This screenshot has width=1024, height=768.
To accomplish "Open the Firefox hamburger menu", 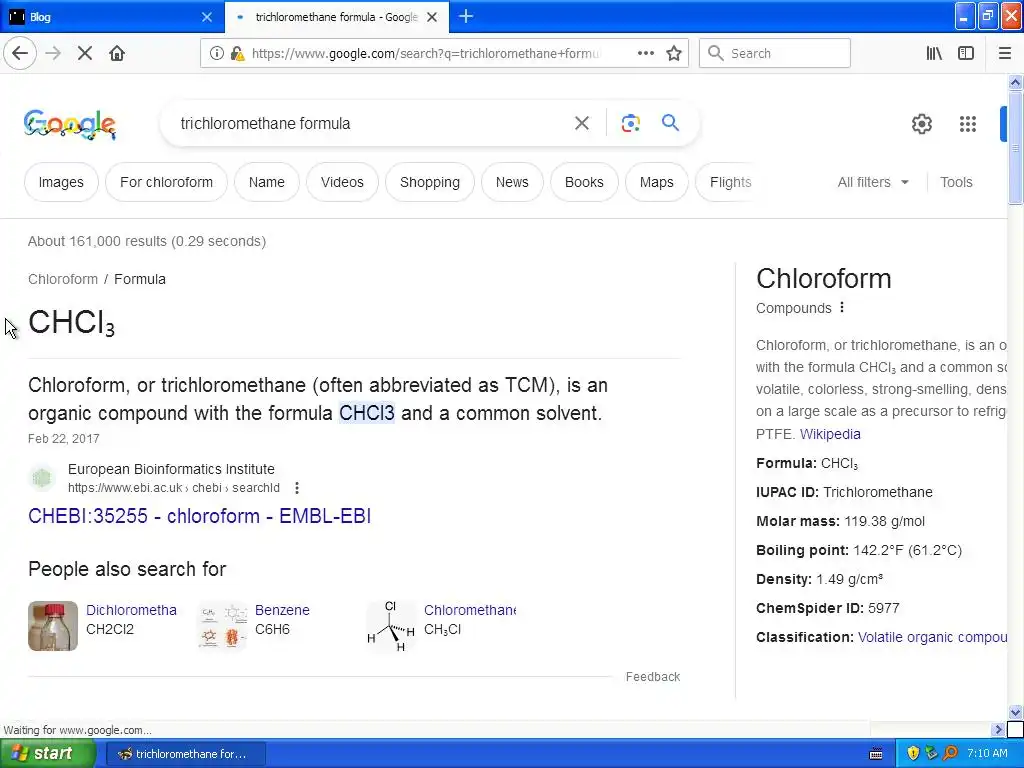I will click(x=1004, y=54).
